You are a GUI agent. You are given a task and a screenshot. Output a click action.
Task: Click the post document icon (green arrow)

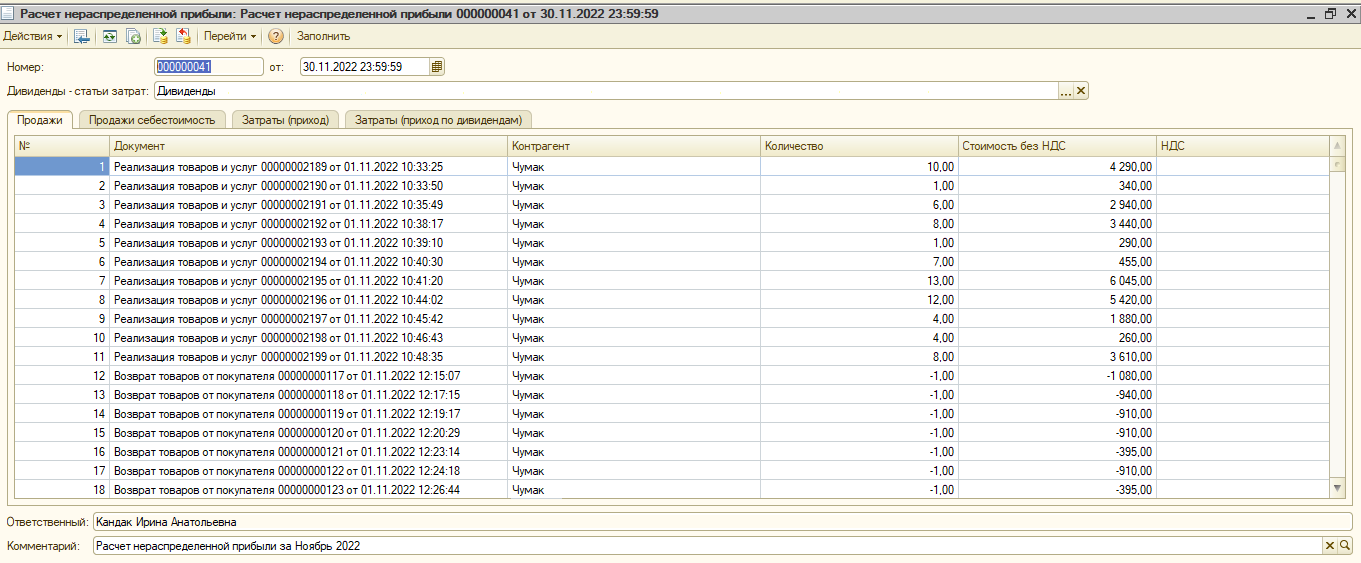[160, 36]
